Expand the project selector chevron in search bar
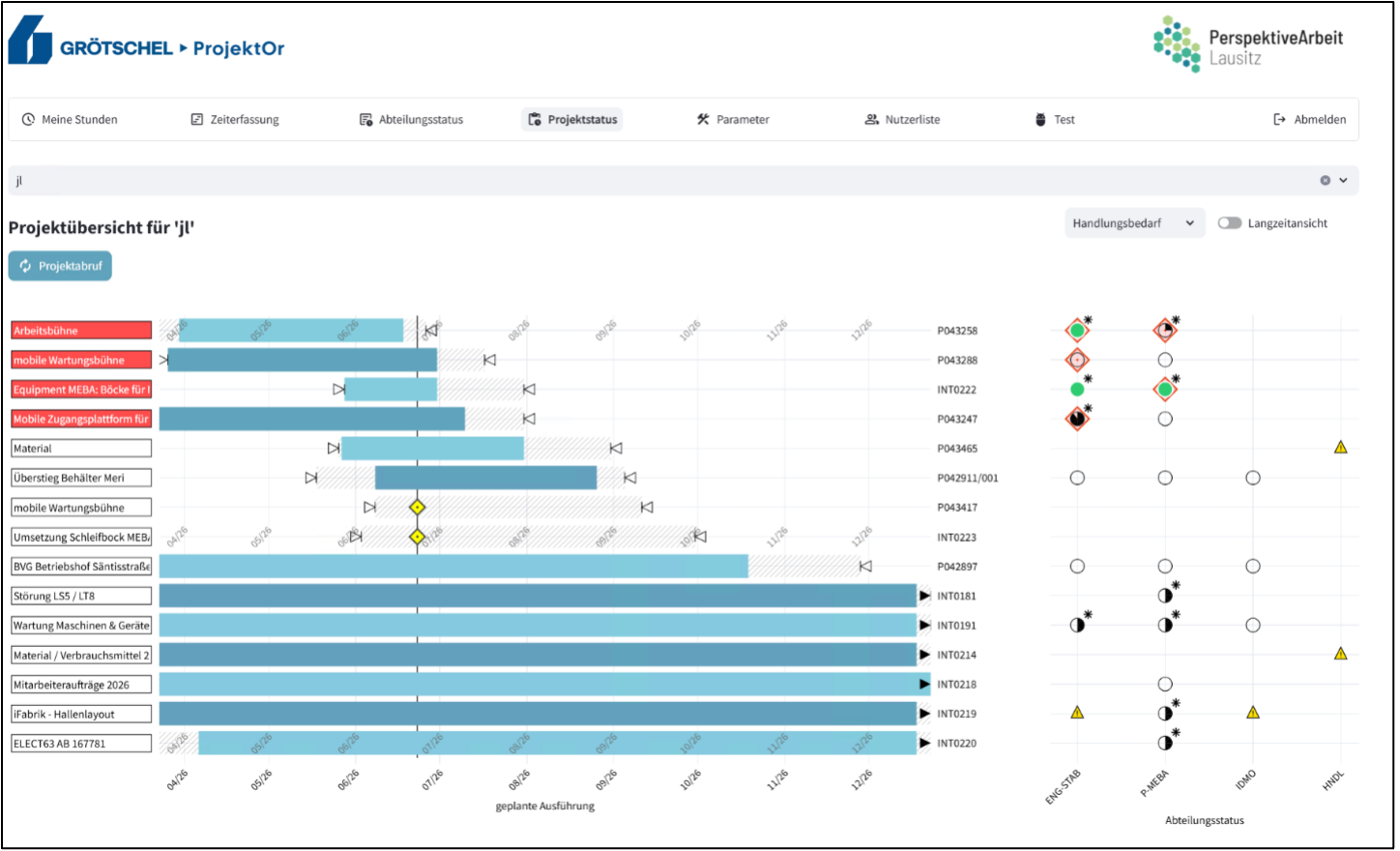This screenshot has width=1400, height=851. click(1344, 181)
